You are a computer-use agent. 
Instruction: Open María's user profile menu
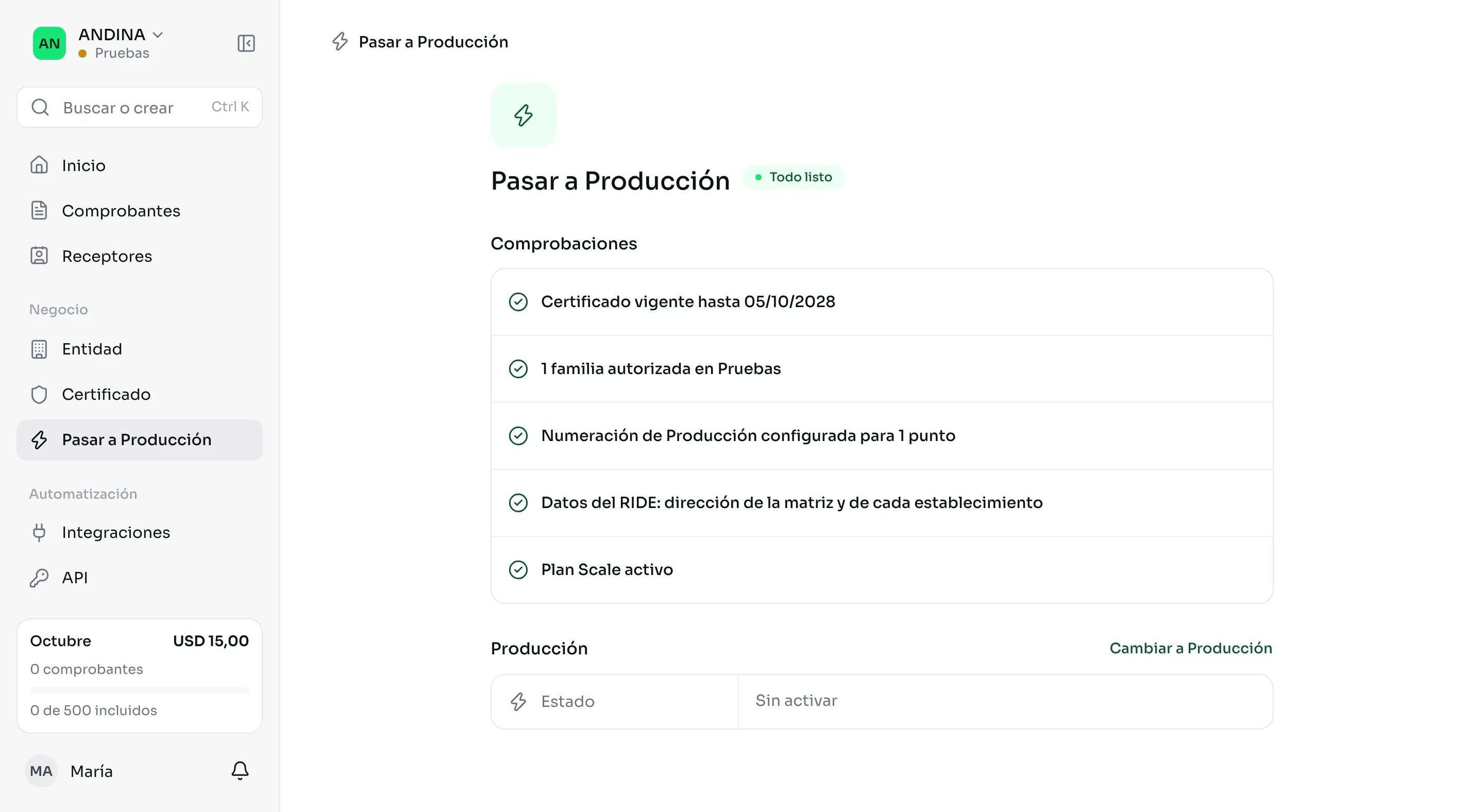pyautogui.click(x=69, y=771)
